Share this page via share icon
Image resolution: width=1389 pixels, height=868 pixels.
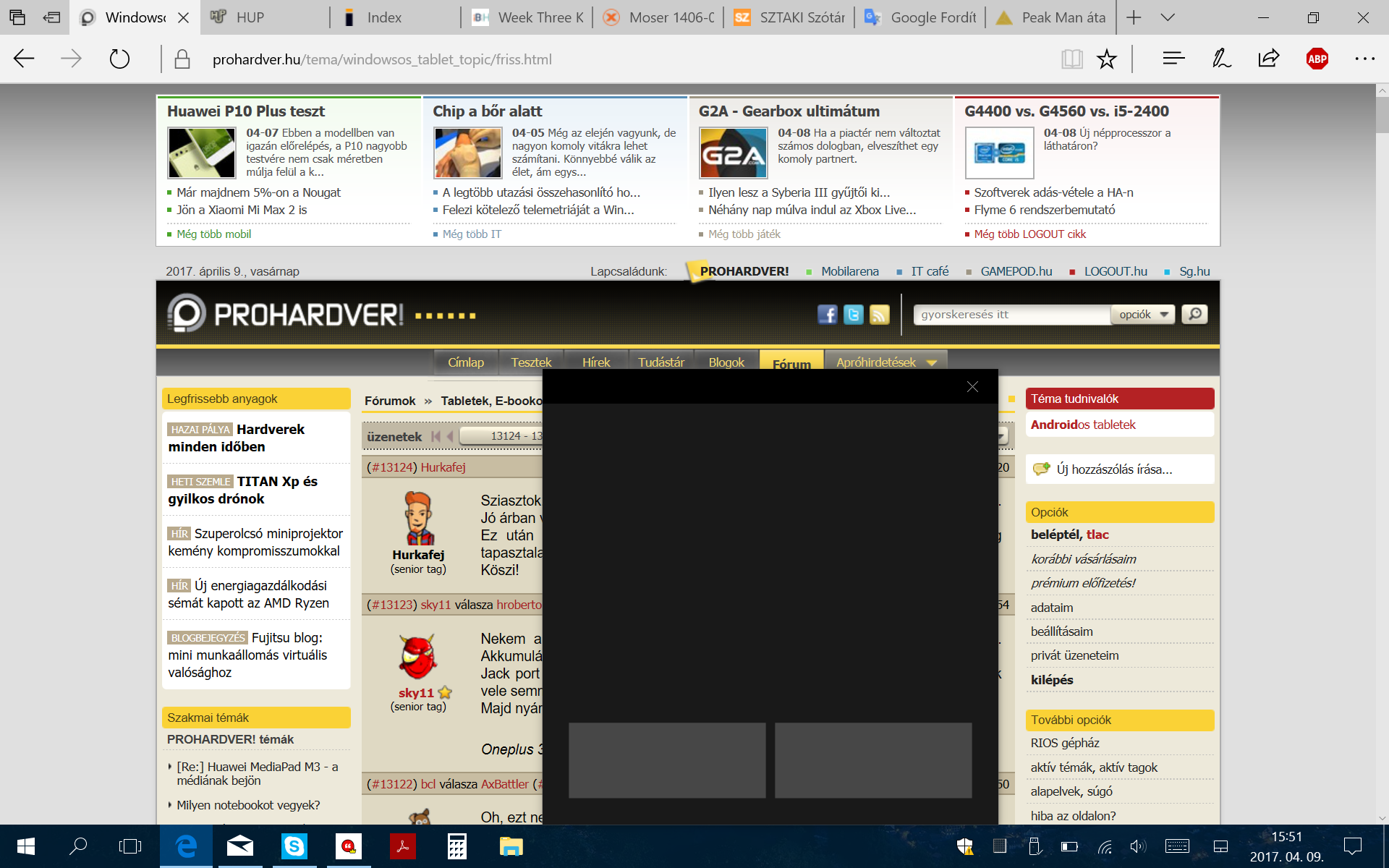coord(1269,59)
